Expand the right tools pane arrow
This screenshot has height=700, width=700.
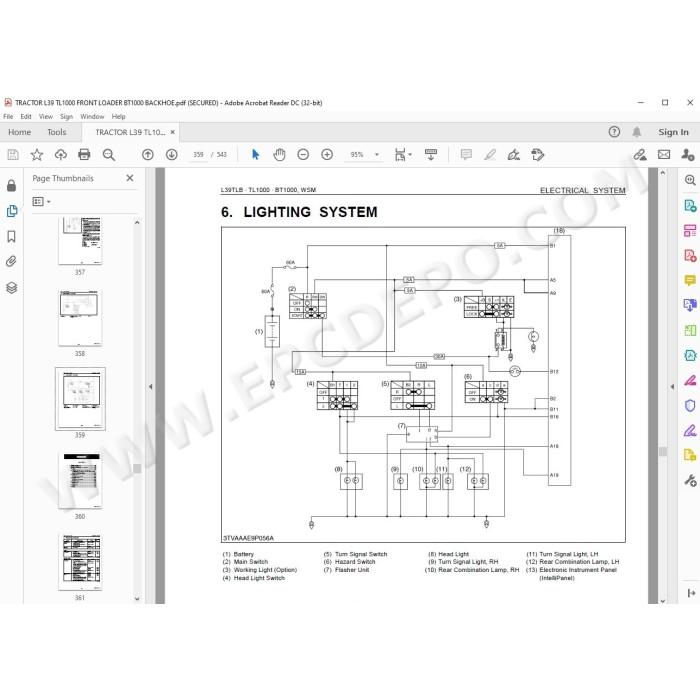coord(672,387)
